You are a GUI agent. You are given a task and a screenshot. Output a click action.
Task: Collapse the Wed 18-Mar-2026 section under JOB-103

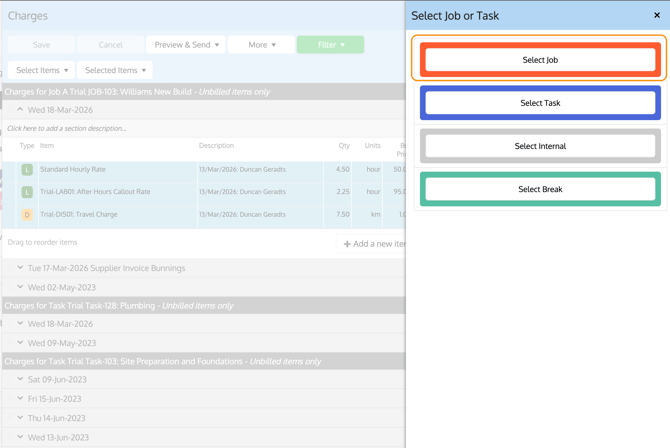pyautogui.click(x=20, y=110)
